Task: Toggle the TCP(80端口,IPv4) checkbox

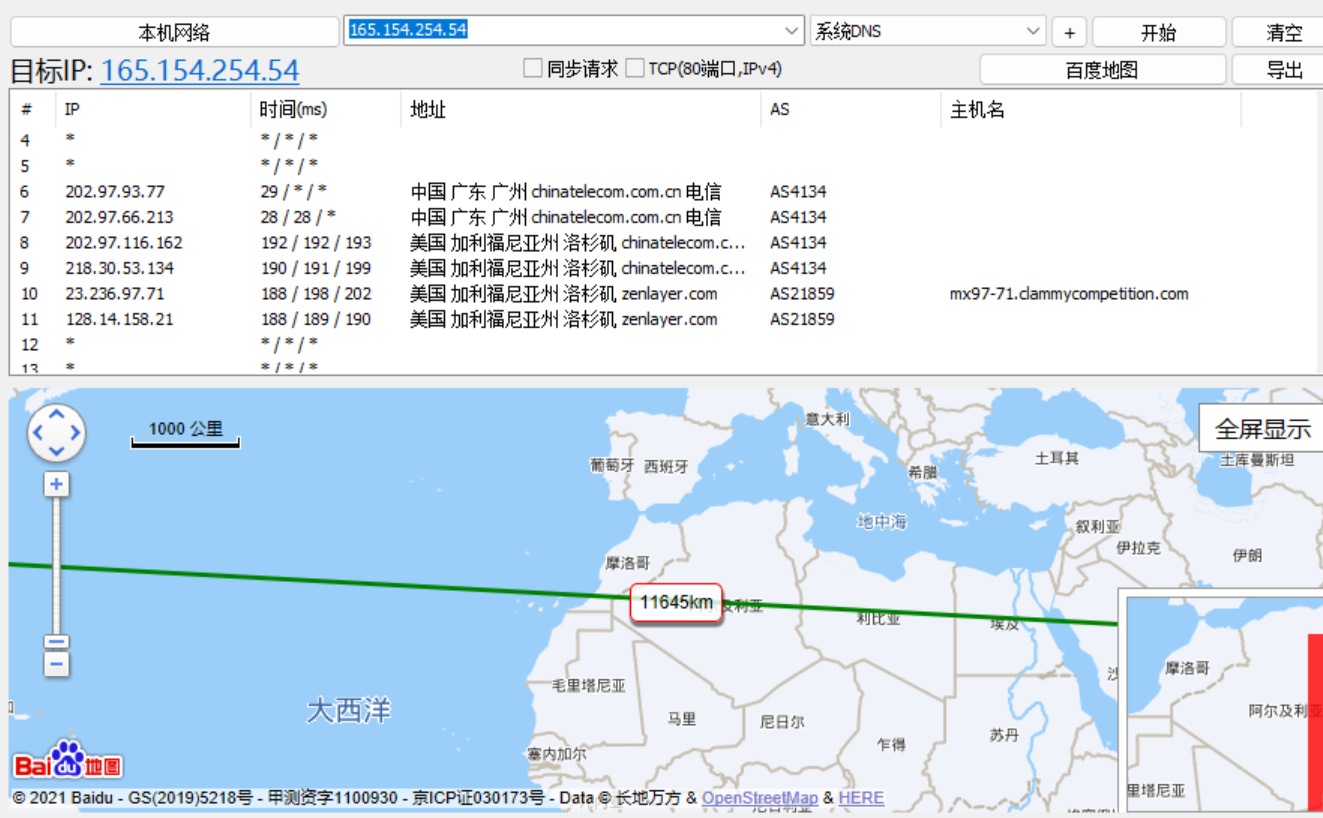Action: pos(635,69)
